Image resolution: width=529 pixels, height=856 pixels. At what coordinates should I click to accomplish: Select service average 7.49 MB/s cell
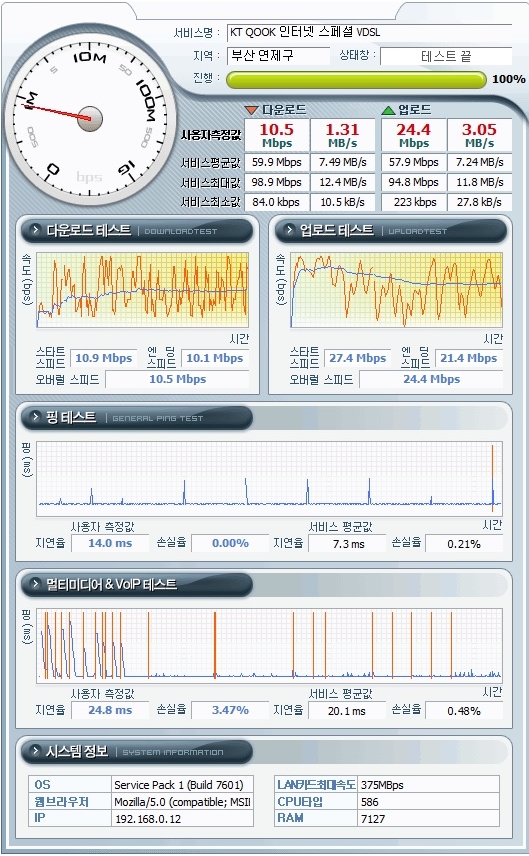[x=343, y=162]
